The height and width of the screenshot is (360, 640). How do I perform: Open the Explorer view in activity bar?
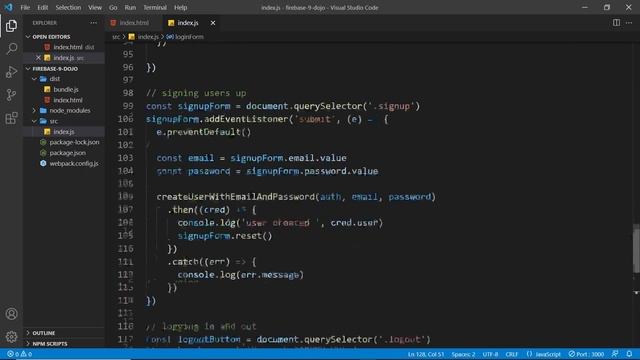[x=11, y=26]
